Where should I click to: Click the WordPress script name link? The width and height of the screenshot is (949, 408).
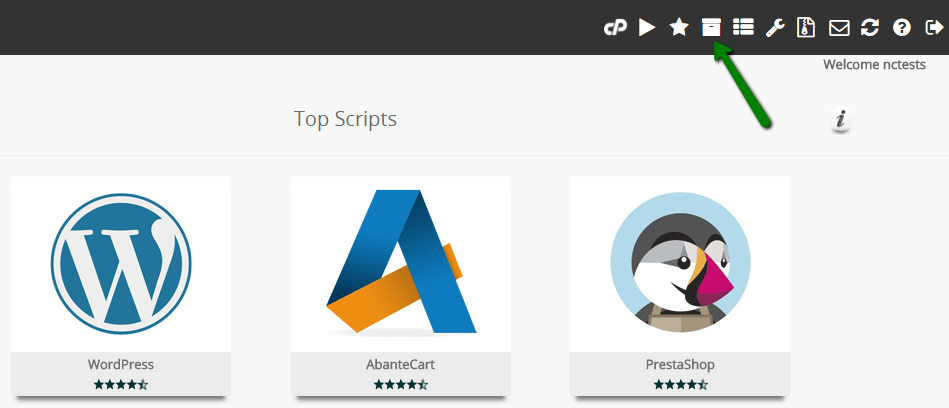(x=120, y=365)
